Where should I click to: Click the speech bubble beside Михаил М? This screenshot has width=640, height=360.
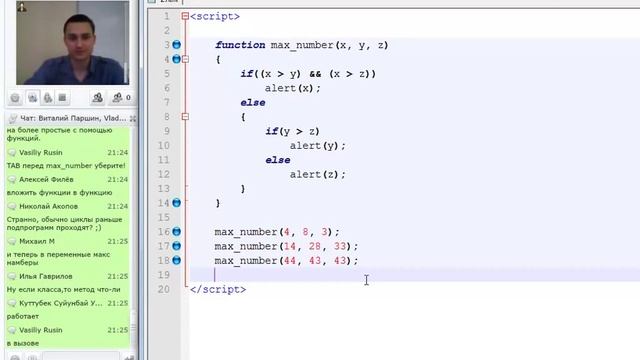point(12,242)
